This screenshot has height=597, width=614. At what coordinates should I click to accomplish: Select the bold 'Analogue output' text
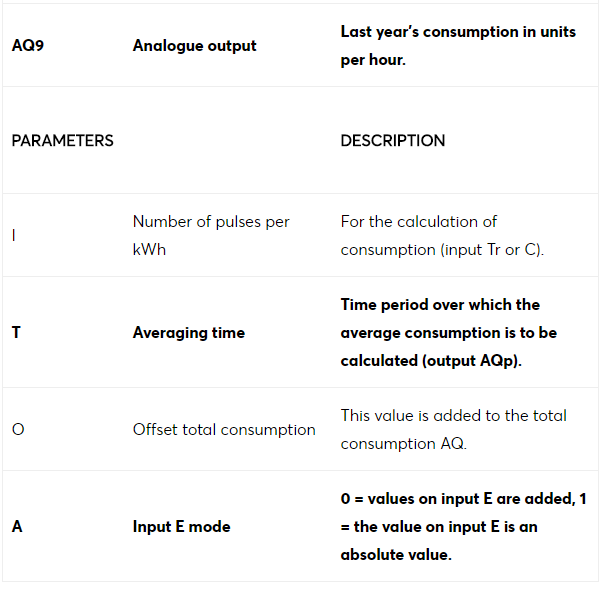195,46
